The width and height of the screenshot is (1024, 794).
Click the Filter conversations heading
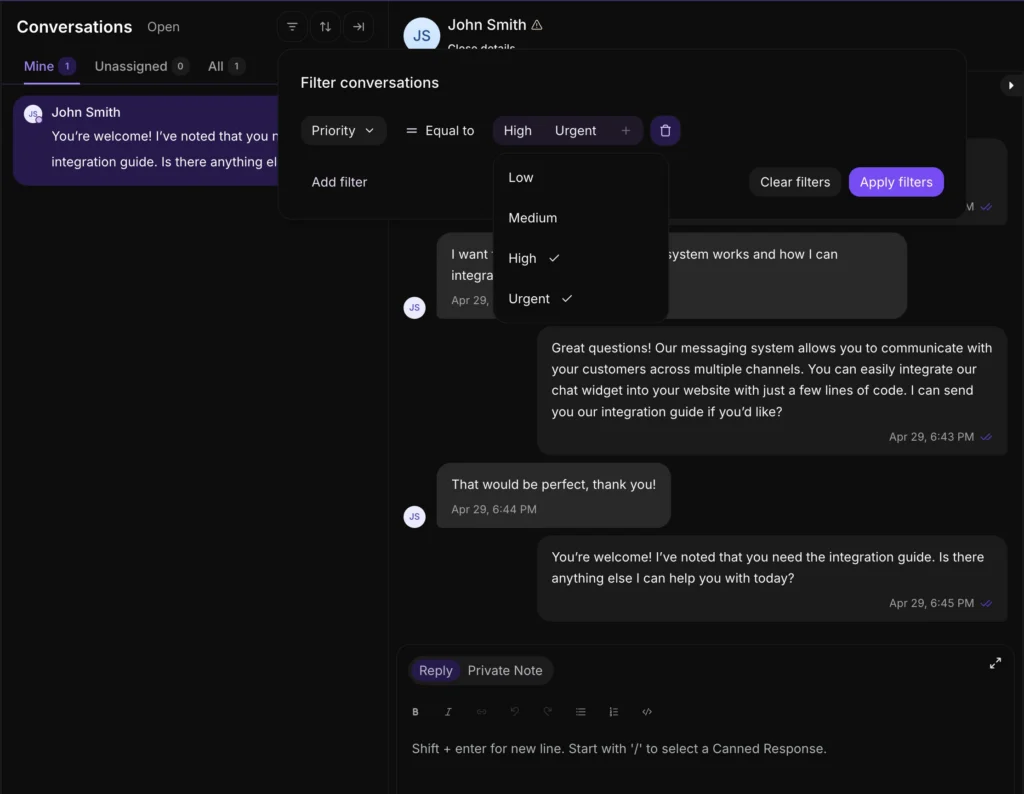[x=370, y=83]
